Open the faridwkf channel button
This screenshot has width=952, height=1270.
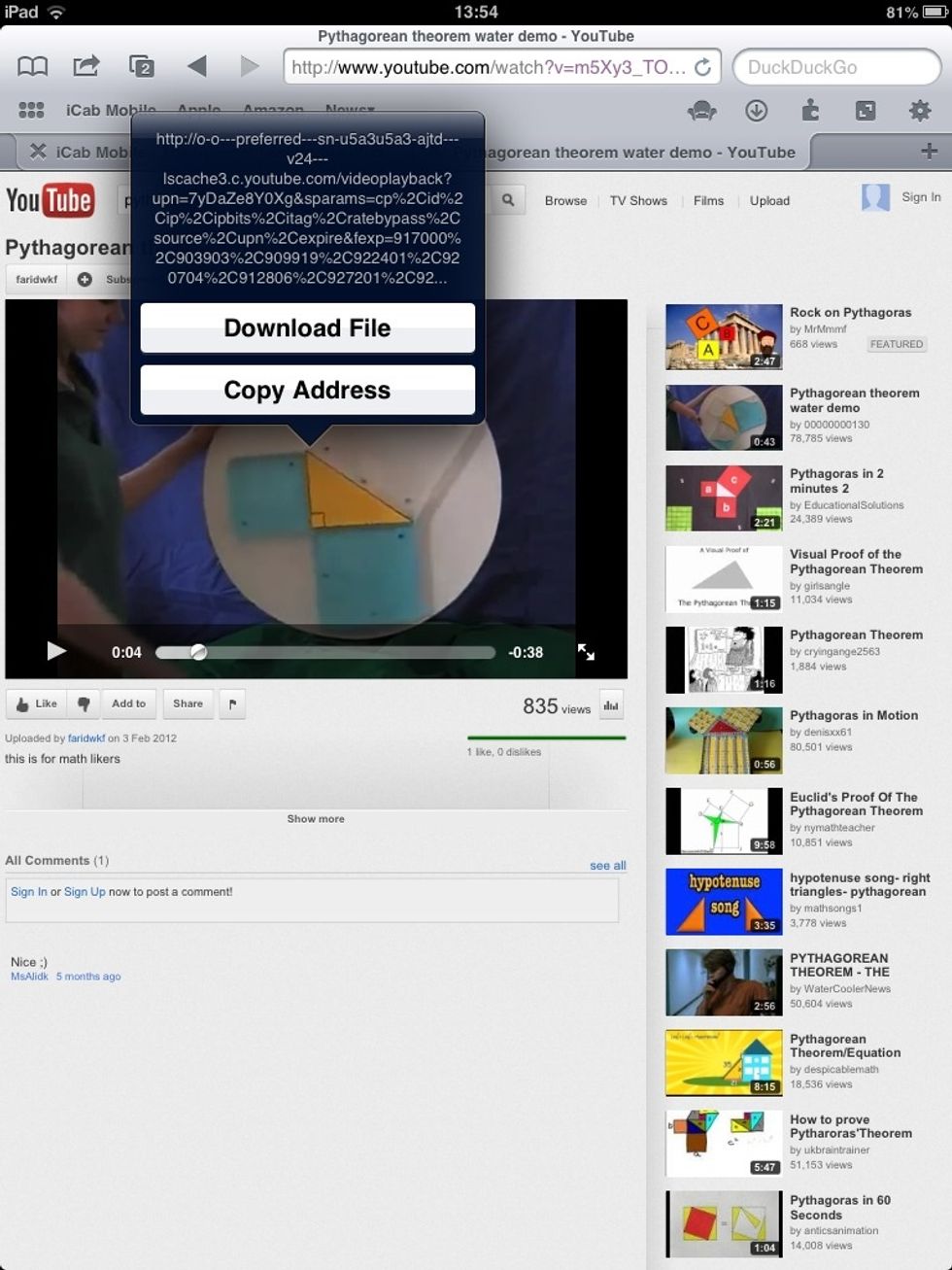[37, 279]
